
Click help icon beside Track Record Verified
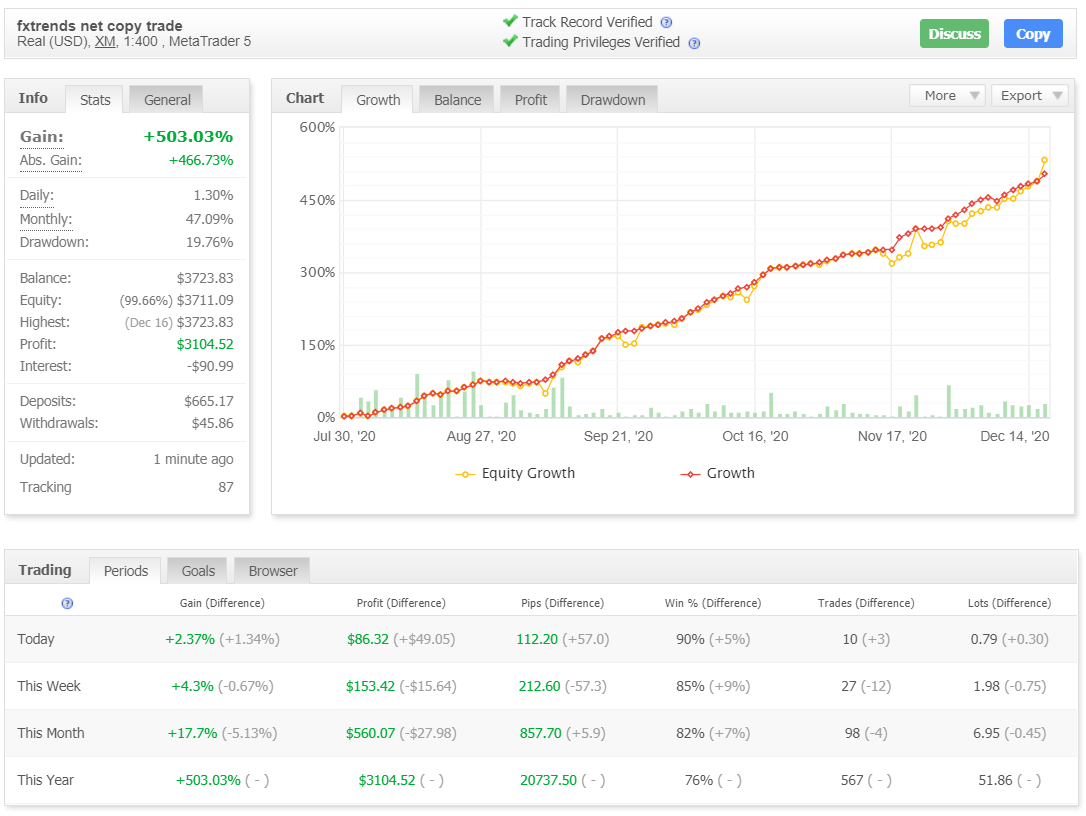666,22
